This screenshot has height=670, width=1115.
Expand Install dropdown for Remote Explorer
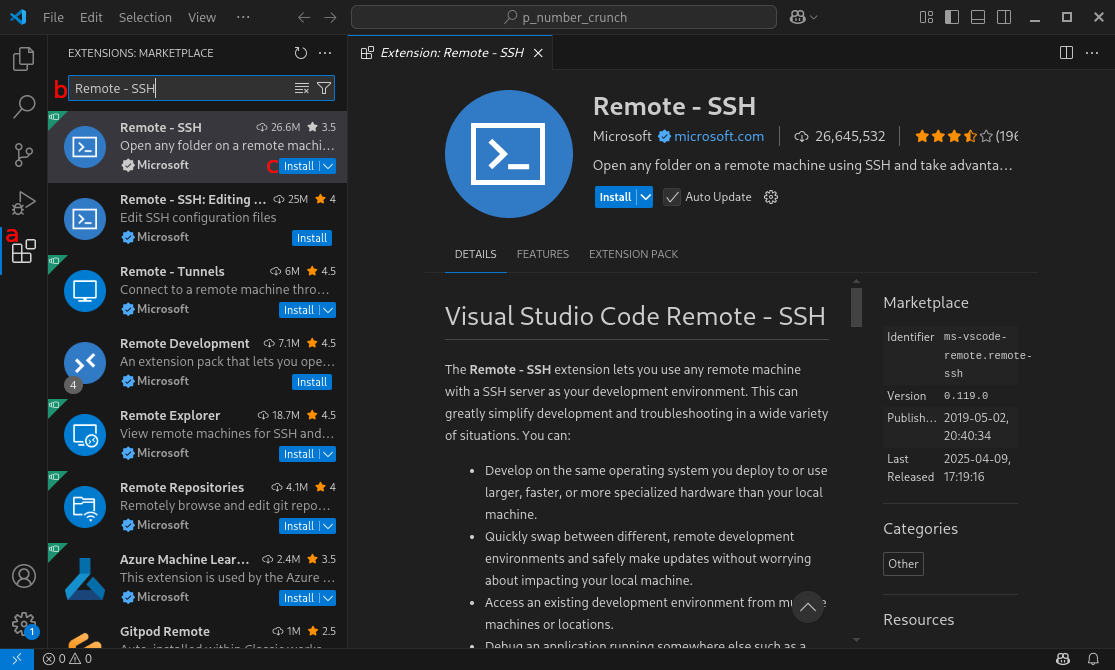click(x=328, y=454)
